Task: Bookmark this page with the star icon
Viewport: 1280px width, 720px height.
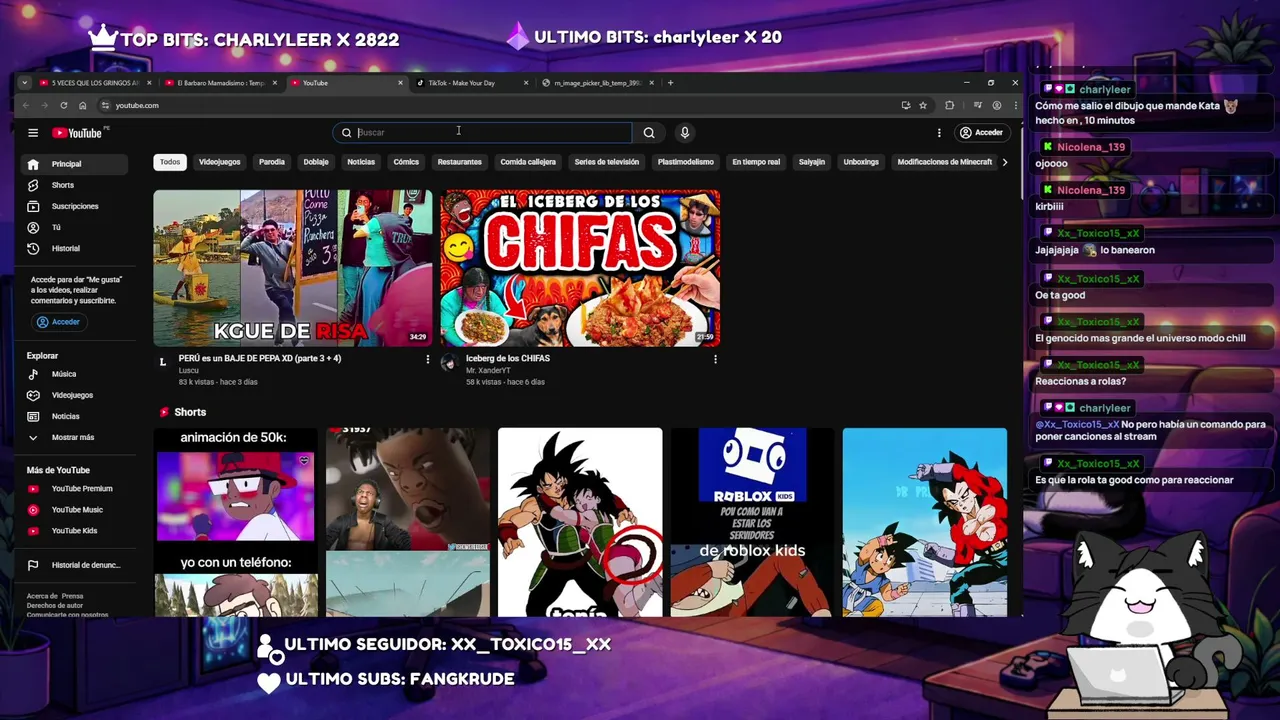Action: (x=923, y=105)
